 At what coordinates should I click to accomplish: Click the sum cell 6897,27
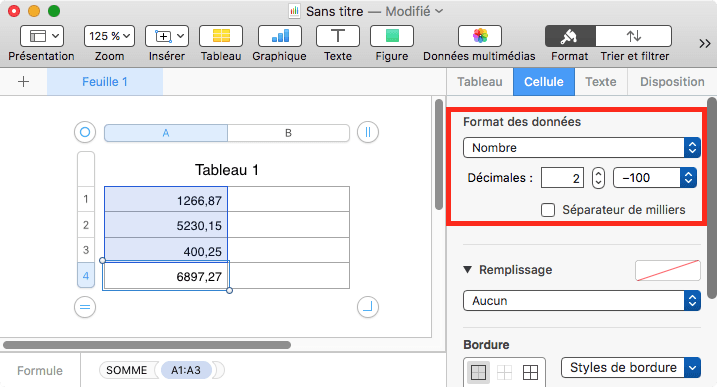point(166,276)
